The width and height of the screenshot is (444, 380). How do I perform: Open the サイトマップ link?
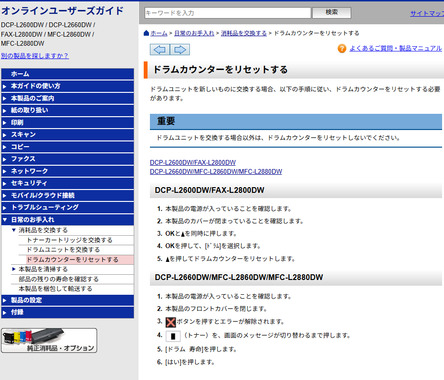[x=427, y=13]
